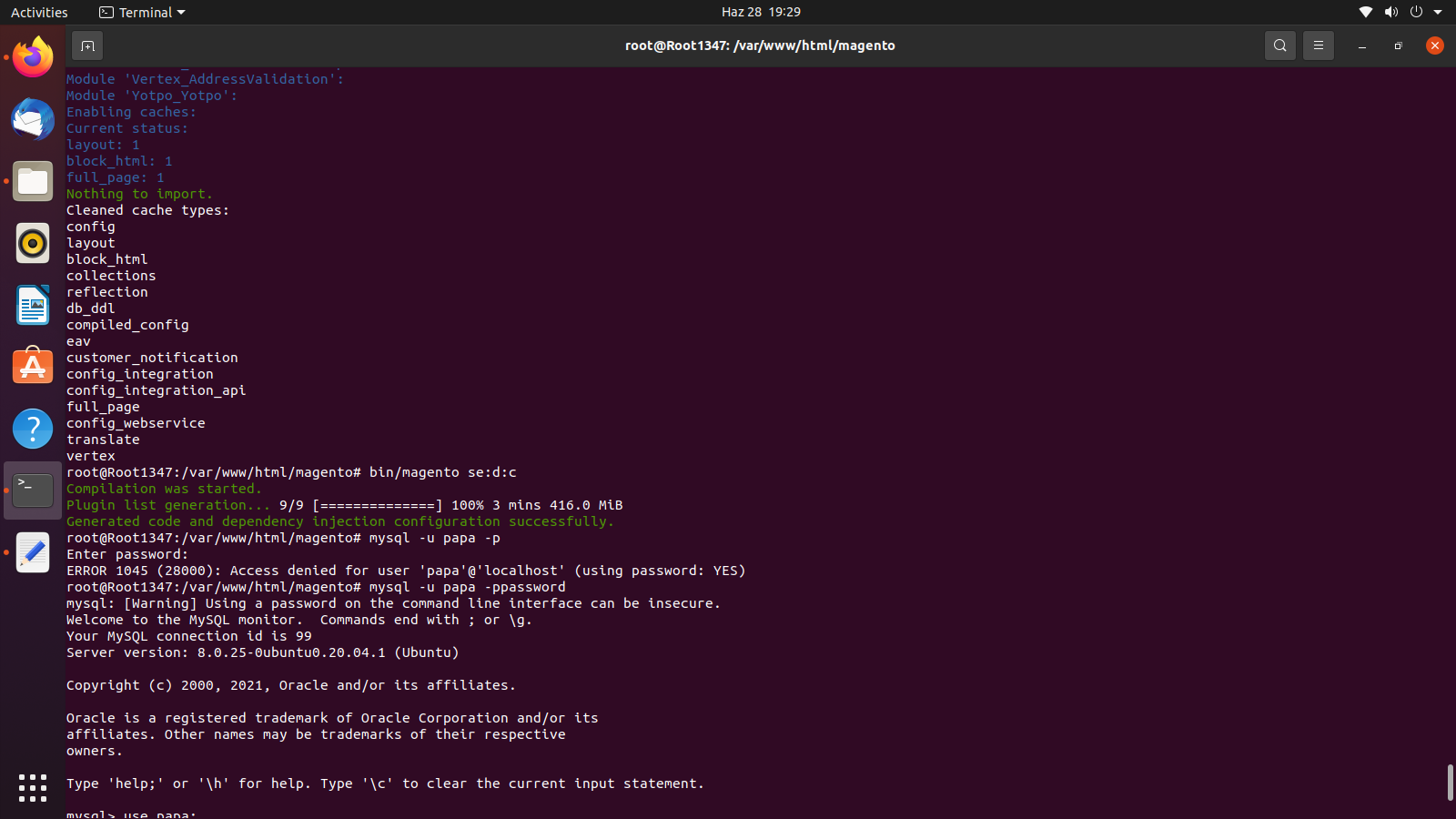Expand the system status menu arrow
This screenshot has height=819, width=1456.
click(x=1438, y=12)
